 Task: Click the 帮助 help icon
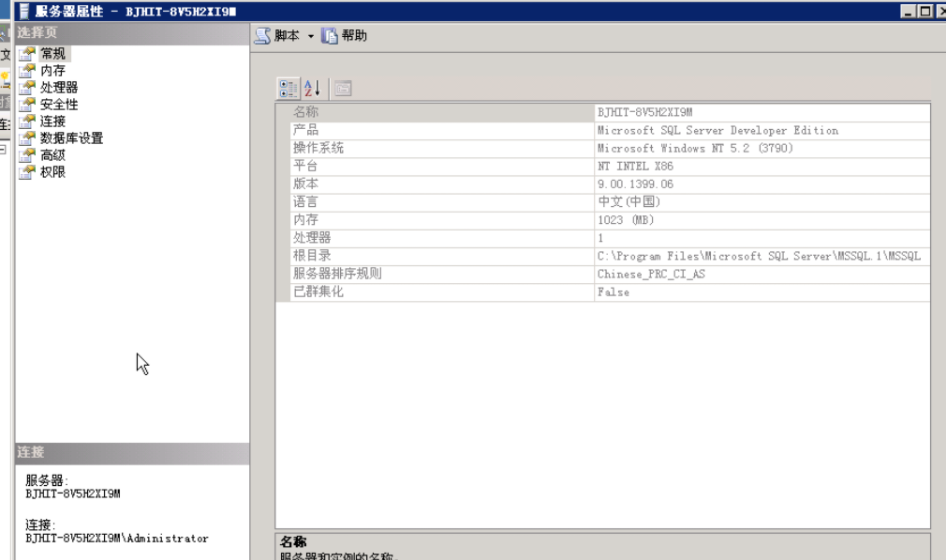coord(329,36)
